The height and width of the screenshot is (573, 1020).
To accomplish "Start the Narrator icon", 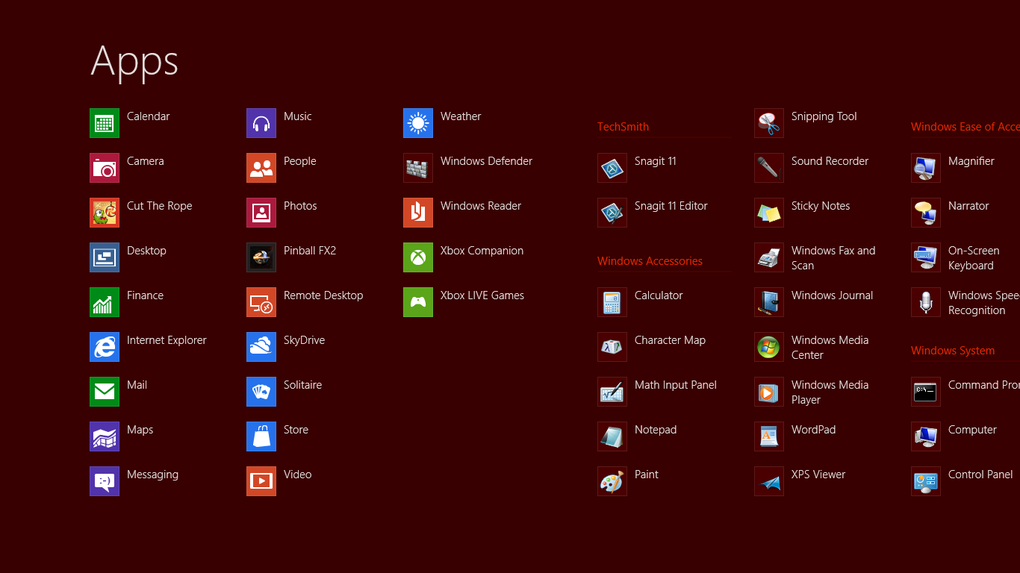I will (926, 213).
